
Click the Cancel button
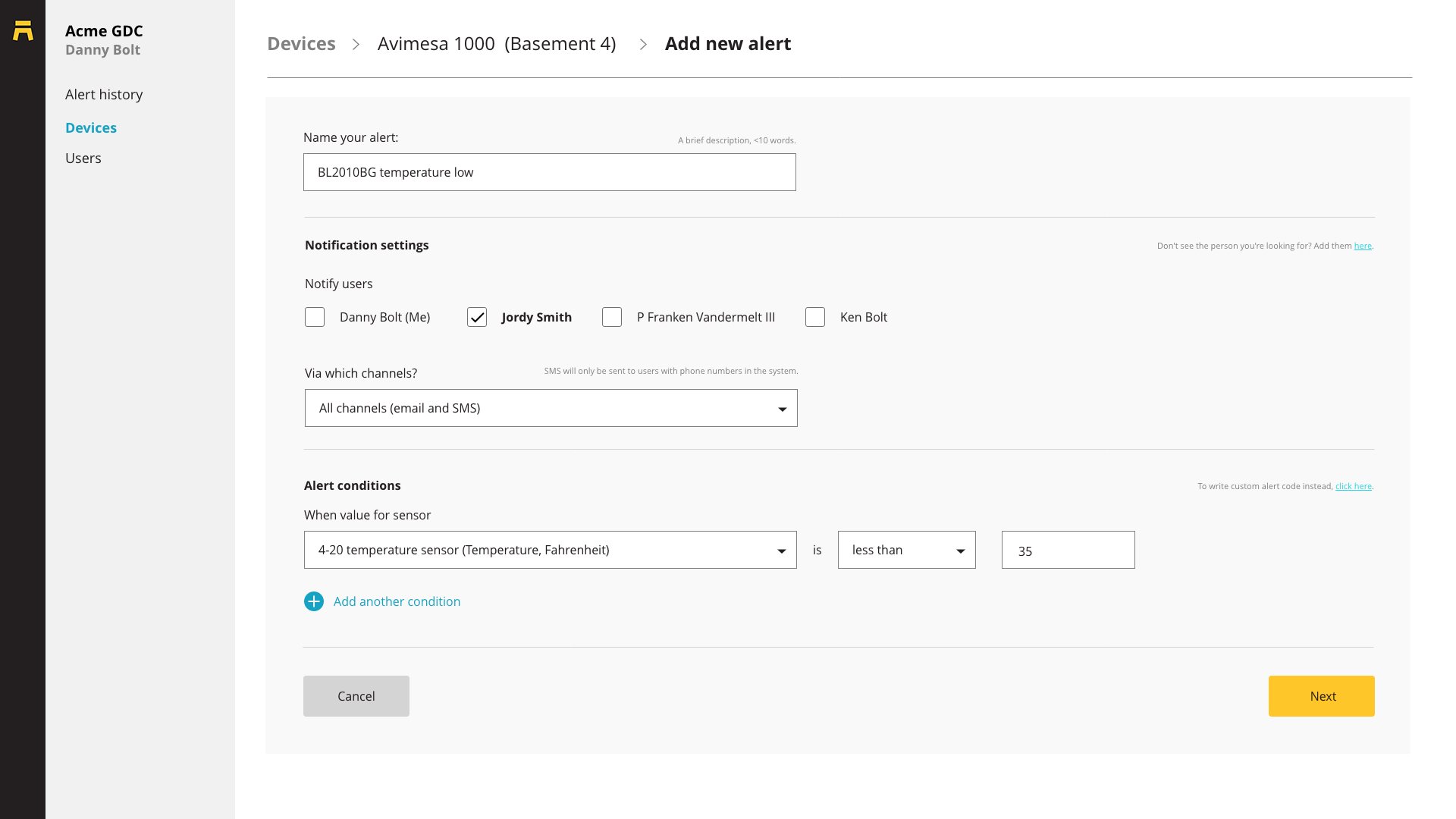point(356,696)
